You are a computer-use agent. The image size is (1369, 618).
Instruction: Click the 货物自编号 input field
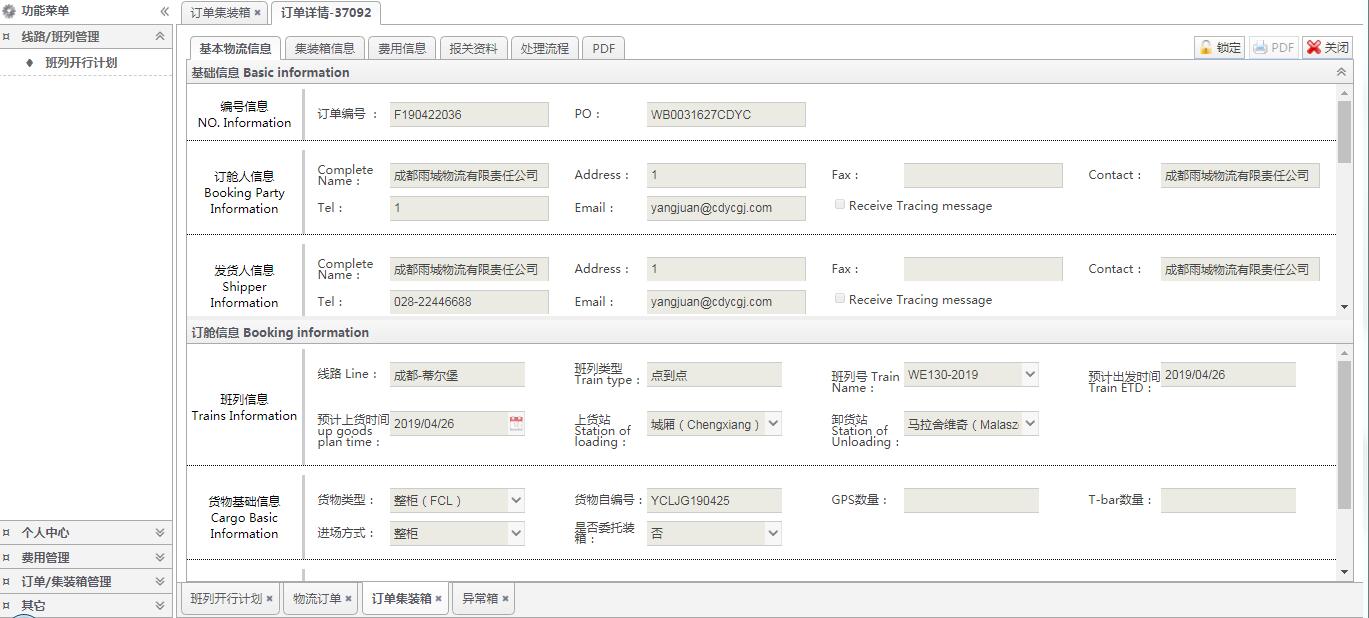[x=714, y=500]
